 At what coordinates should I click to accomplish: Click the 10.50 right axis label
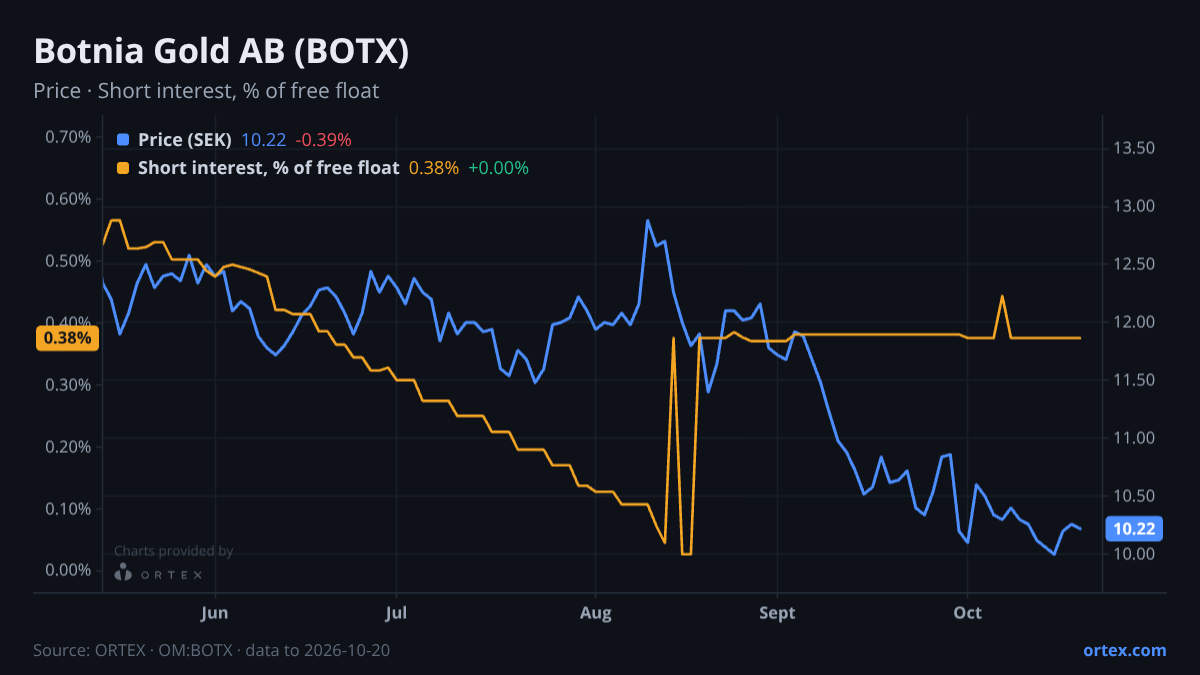point(1134,496)
